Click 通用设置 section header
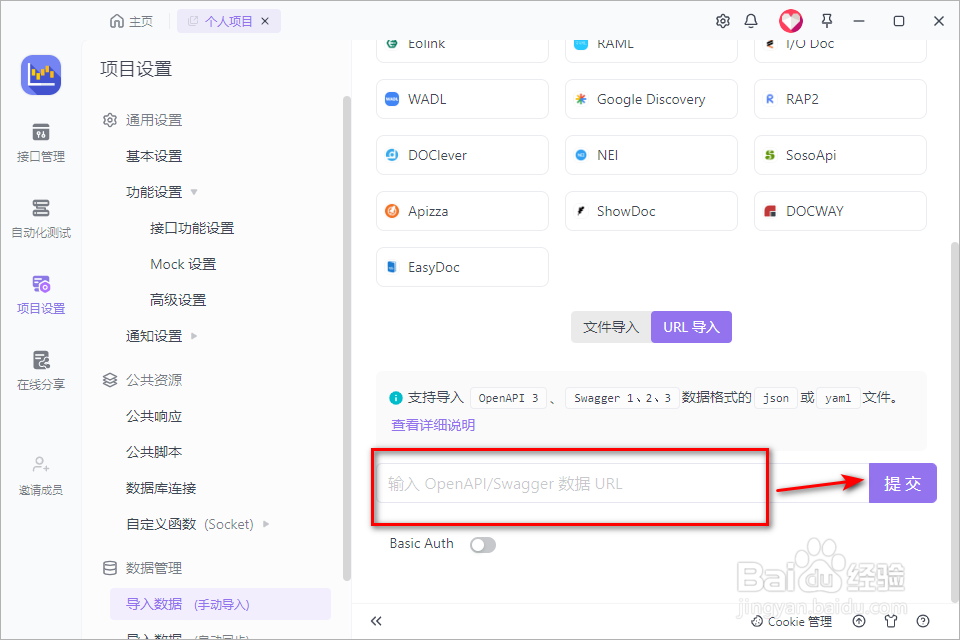Viewport: 960px width, 640px height. [x=143, y=120]
